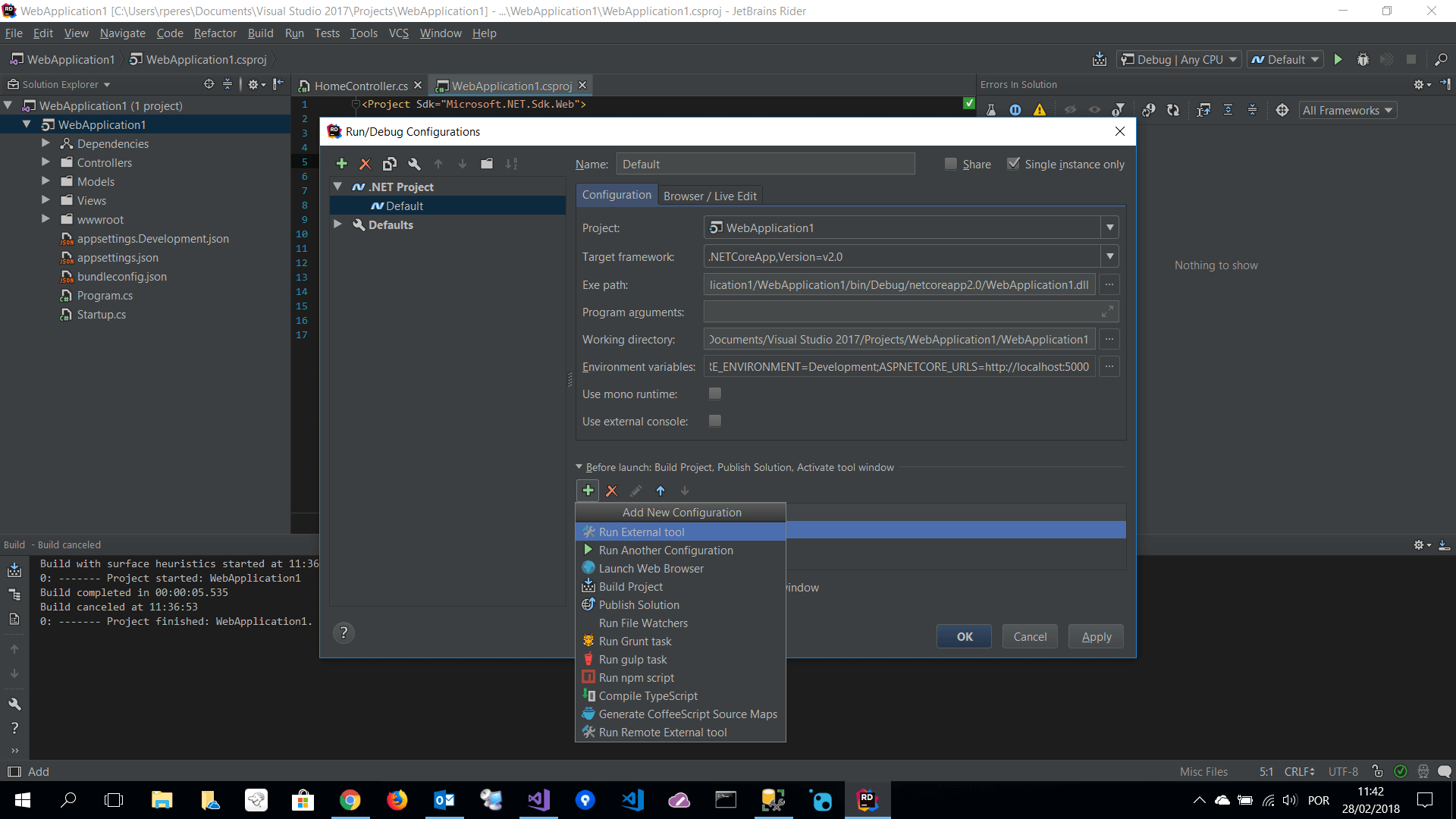Toggle Single instance only checkbox
This screenshot has width=1456, height=819.
(x=1013, y=164)
